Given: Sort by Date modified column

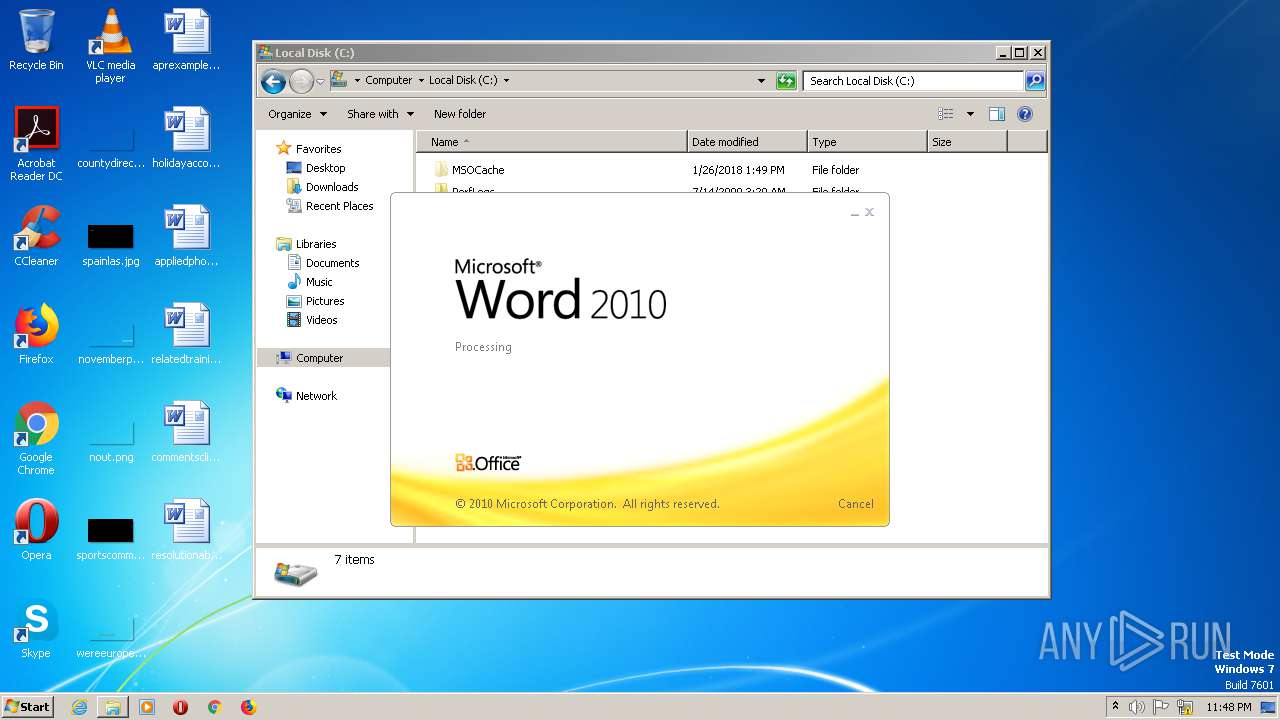Looking at the screenshot, I should (747, 142).
